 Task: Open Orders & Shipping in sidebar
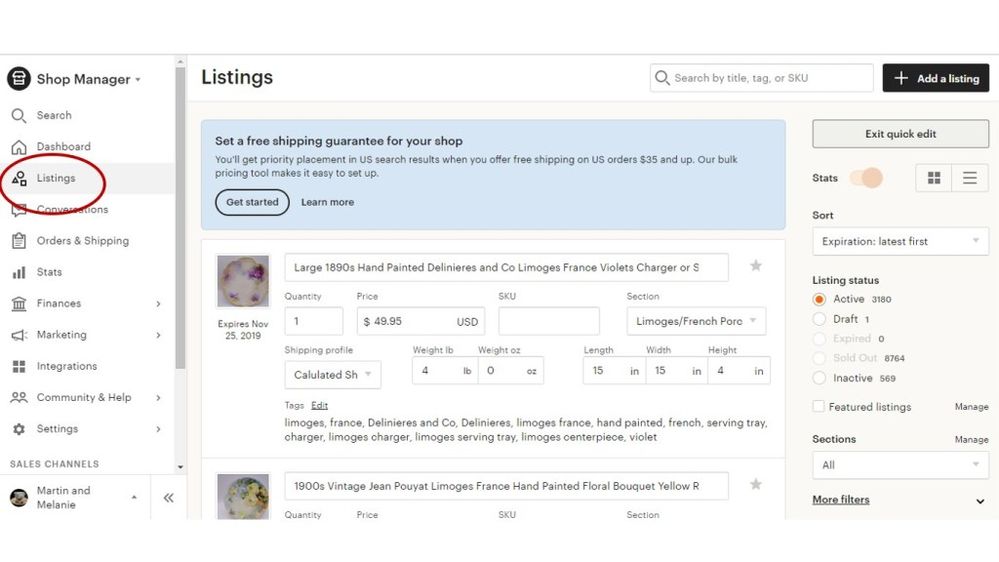pos(82,241)
